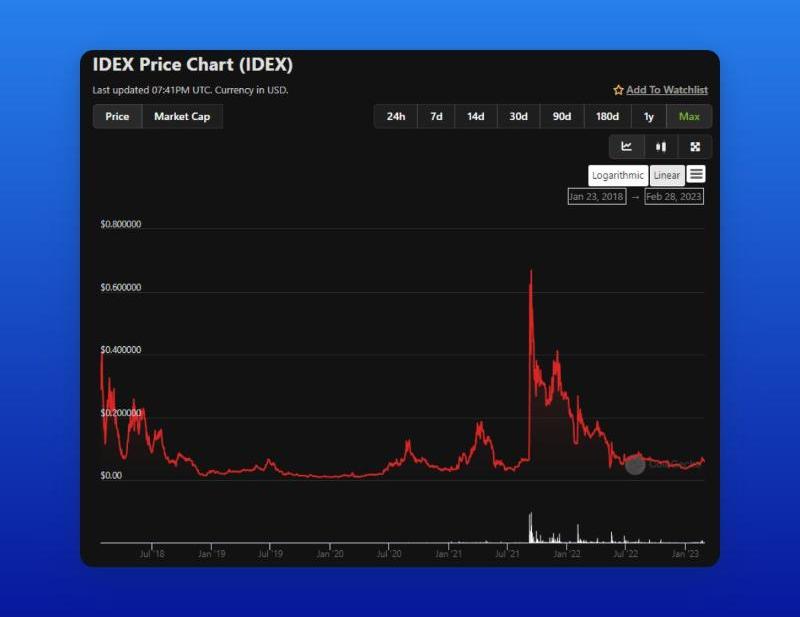Click the watchlist star icon
This screenshot has width=800, height=617.
(618, 90)
